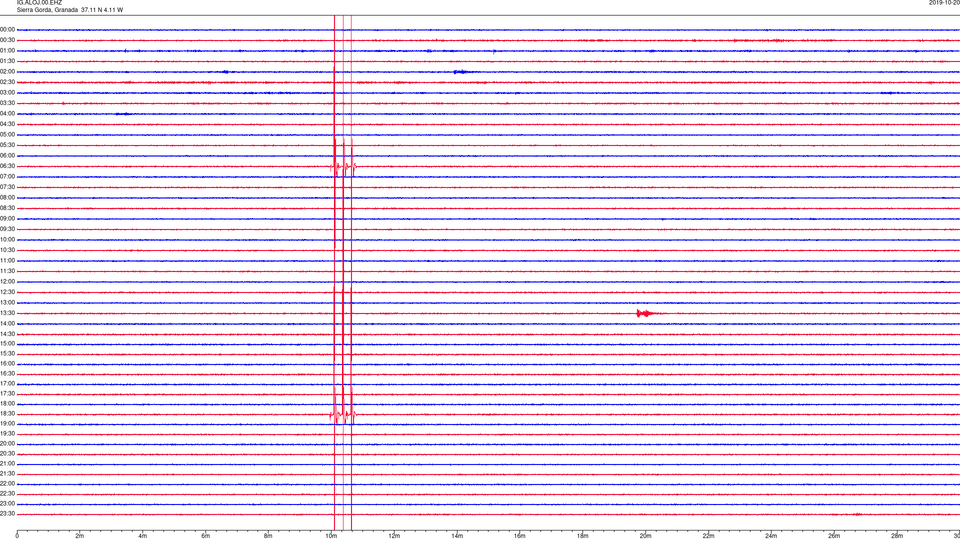The height and width of the screenshot is (540, 960).
Task: Click the 0 tick on the minute axis
Action: coord(17,536)
